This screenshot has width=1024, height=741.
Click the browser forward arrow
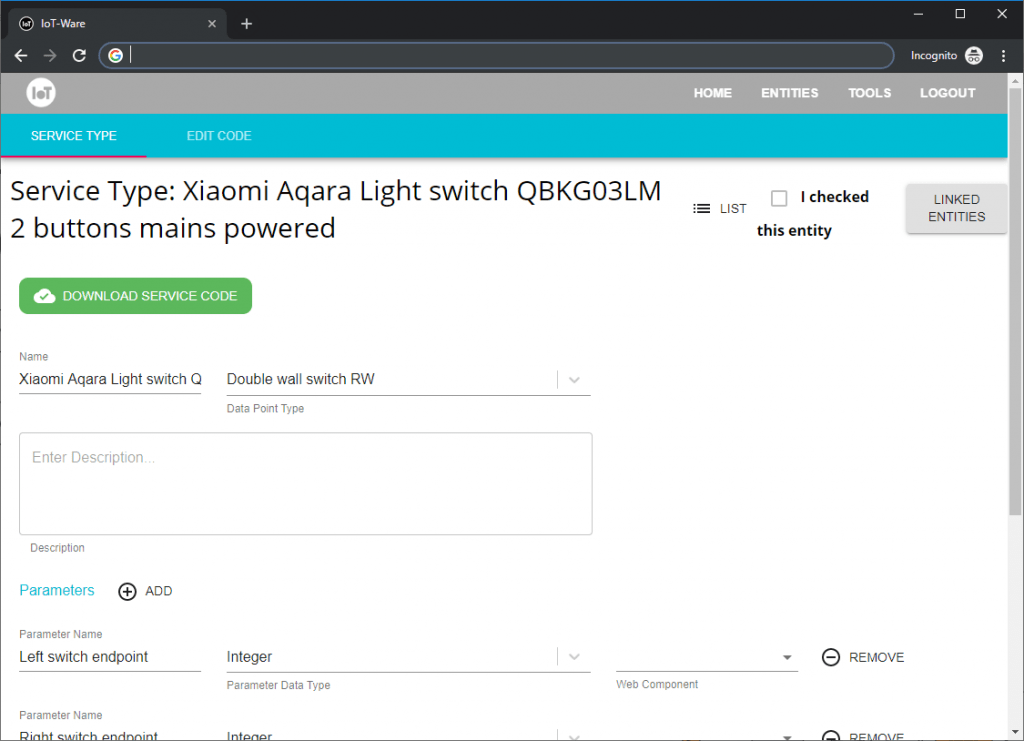[x=50, y=55]
